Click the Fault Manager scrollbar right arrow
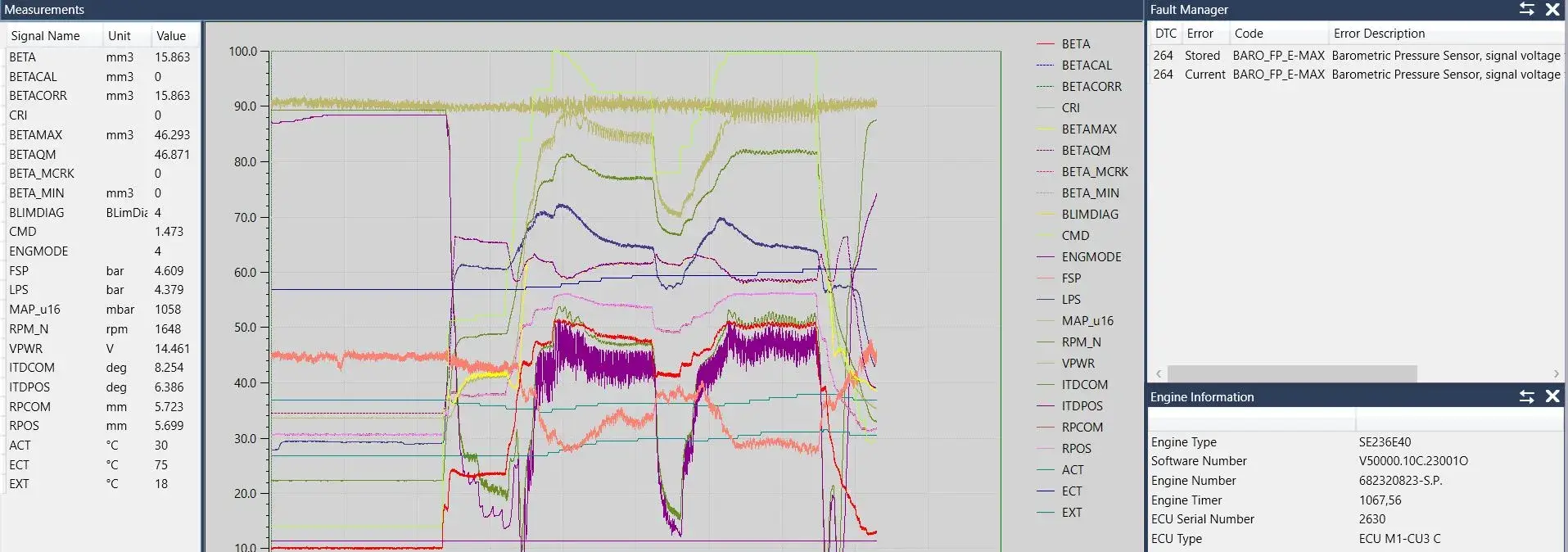 [x=1556, y=373]
